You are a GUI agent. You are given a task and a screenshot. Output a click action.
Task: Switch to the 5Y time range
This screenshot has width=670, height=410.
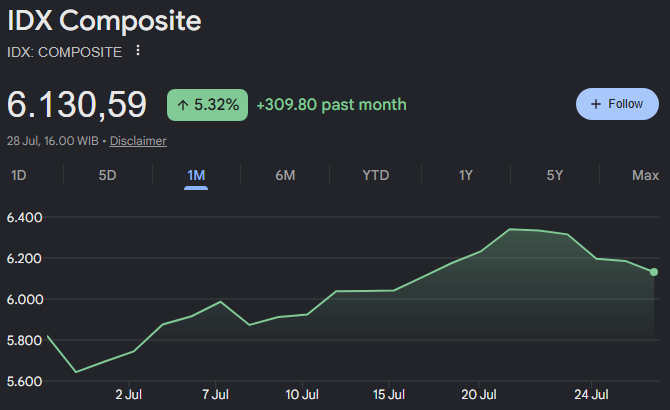pyautogui.click(x=555, y=175)
